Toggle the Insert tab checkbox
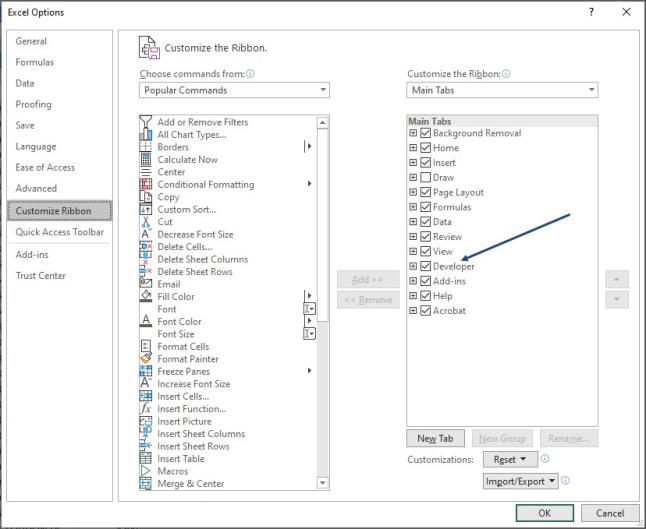 point(426,163)
